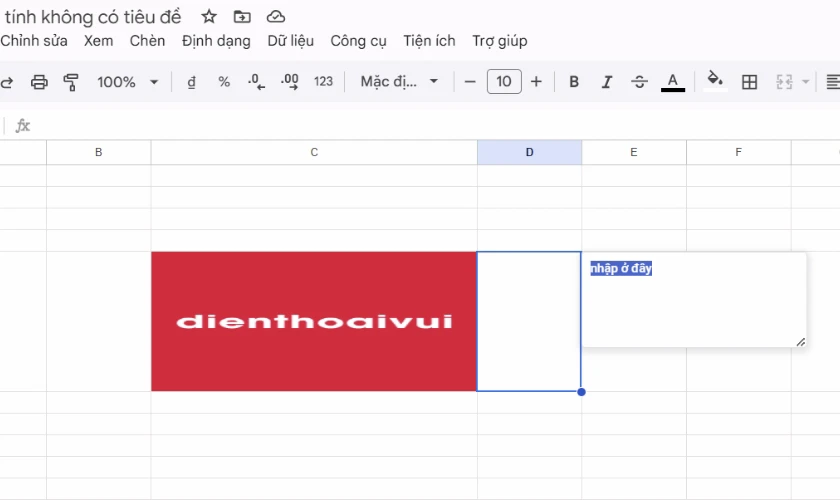840x500 pixels.
Task: Select column E header
Action: coord(634,152)
